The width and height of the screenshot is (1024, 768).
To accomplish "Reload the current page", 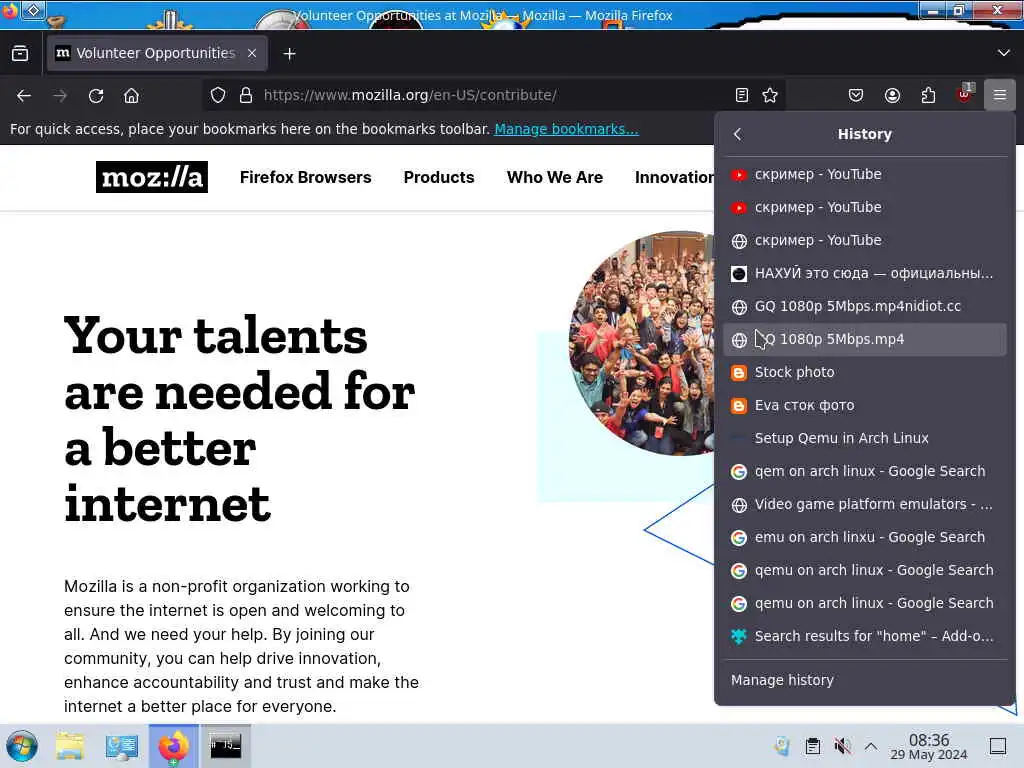I will pyautogui.click(x=96, y=95).
